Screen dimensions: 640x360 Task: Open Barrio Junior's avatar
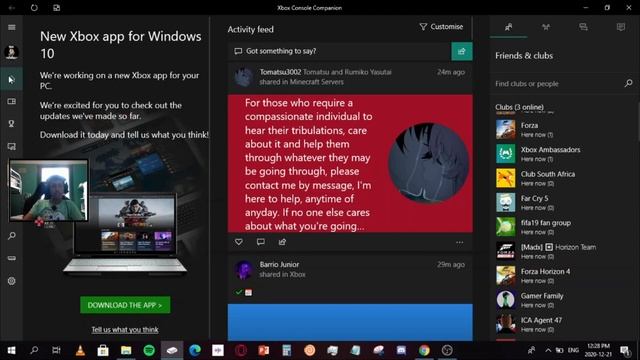[244, 270]
